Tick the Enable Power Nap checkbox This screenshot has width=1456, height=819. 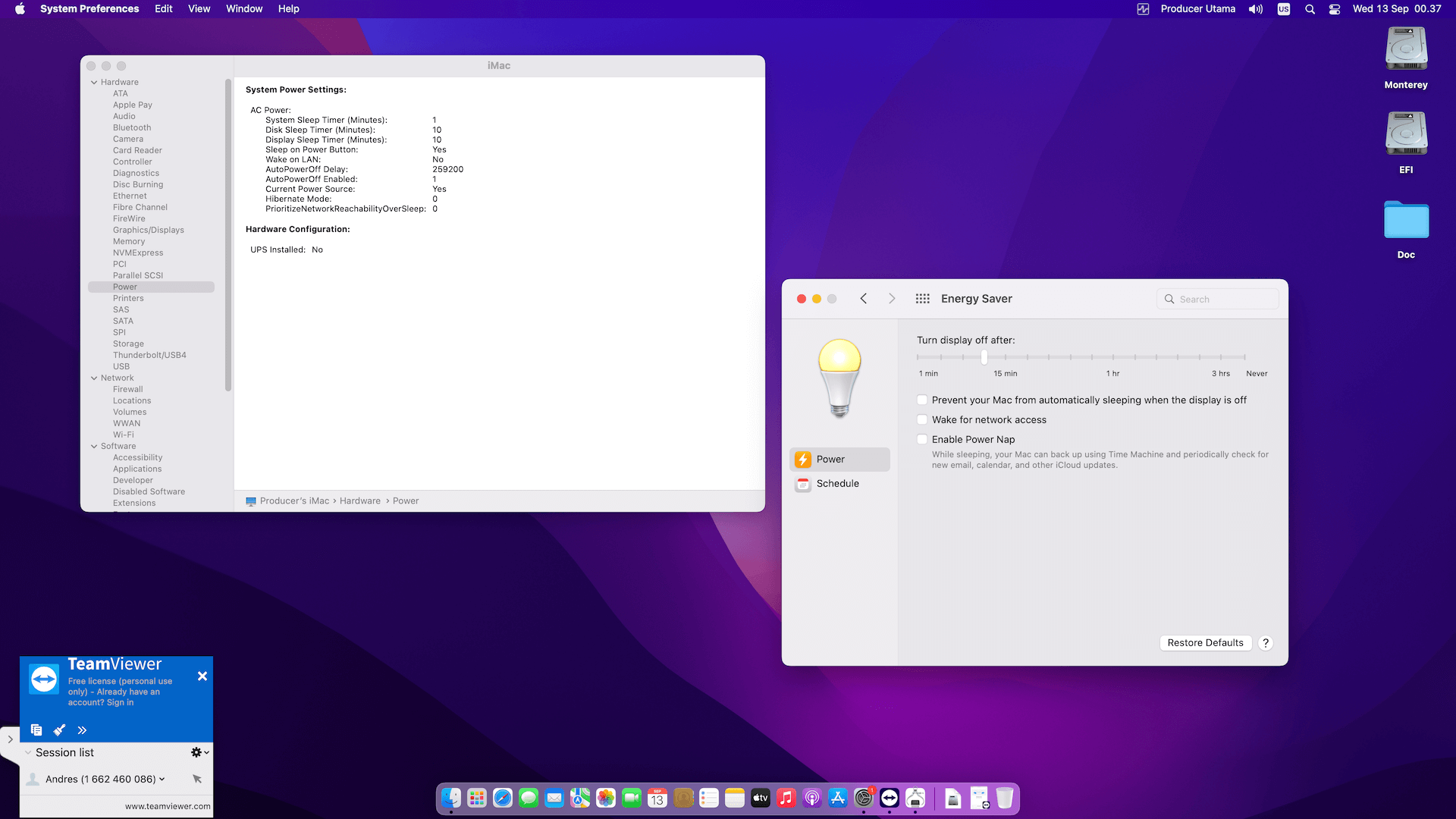922,439
